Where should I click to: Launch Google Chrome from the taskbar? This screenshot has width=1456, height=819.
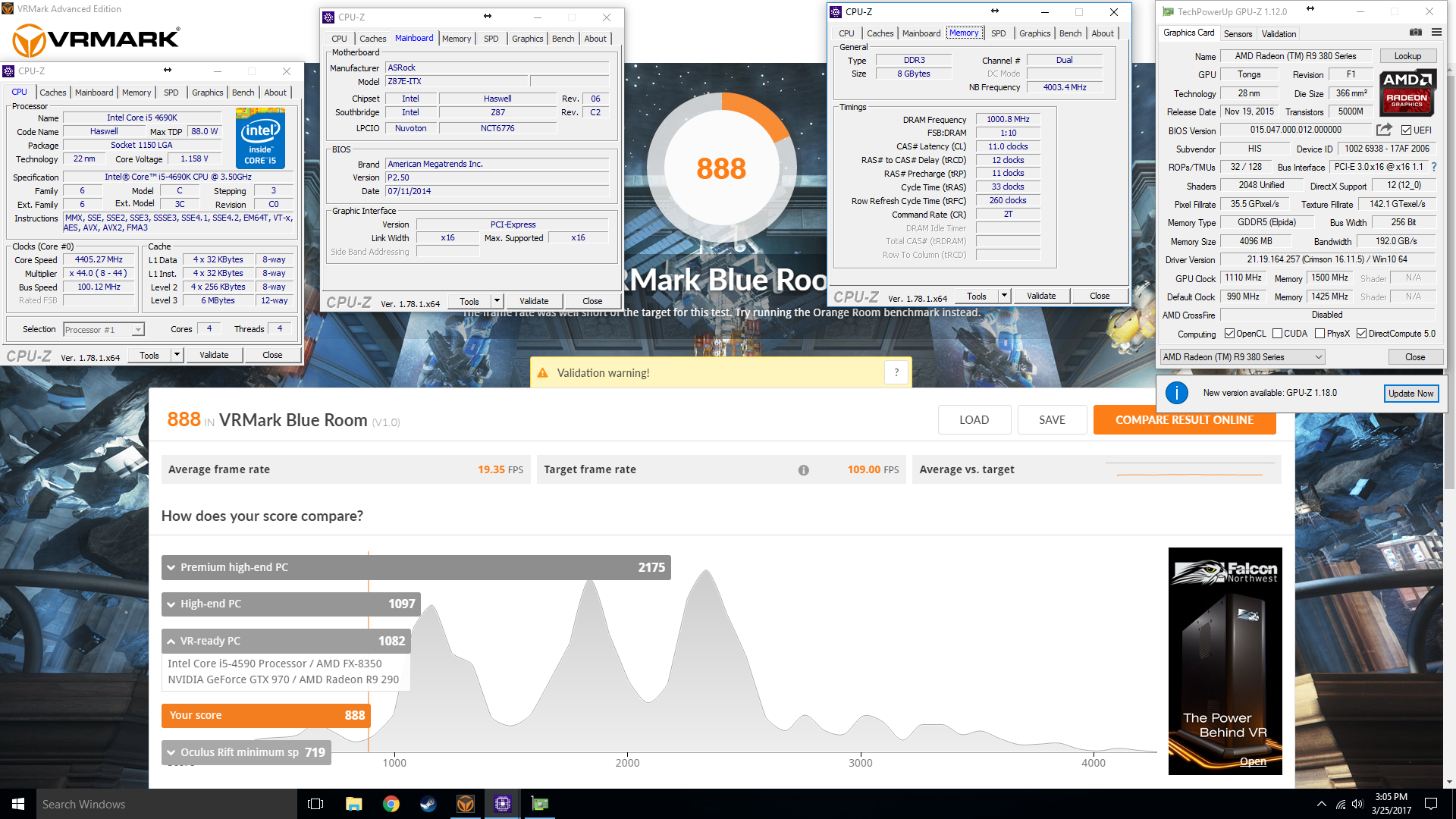[391, 804]
